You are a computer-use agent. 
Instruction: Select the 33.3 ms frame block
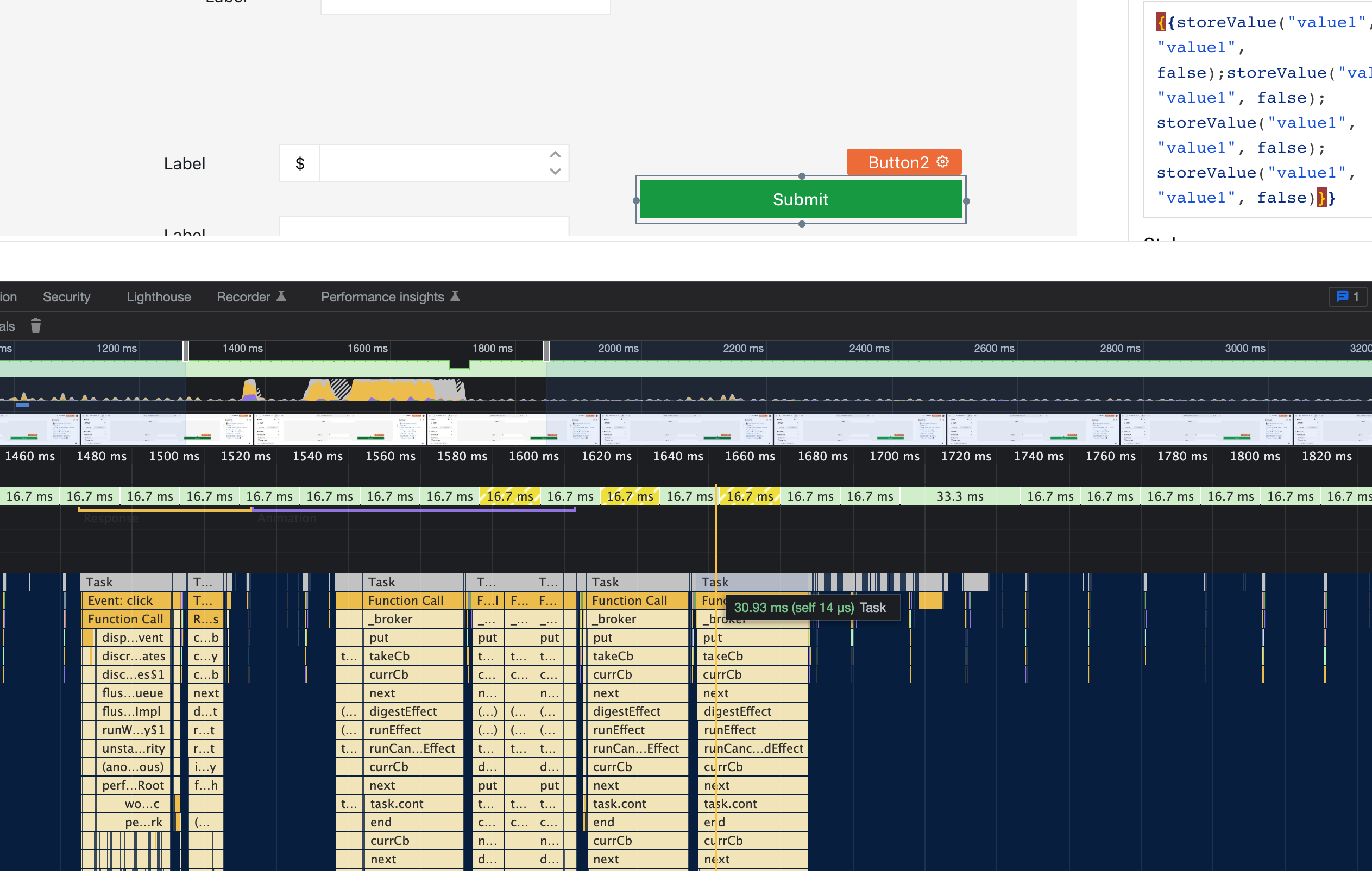(x=960, y=496)
